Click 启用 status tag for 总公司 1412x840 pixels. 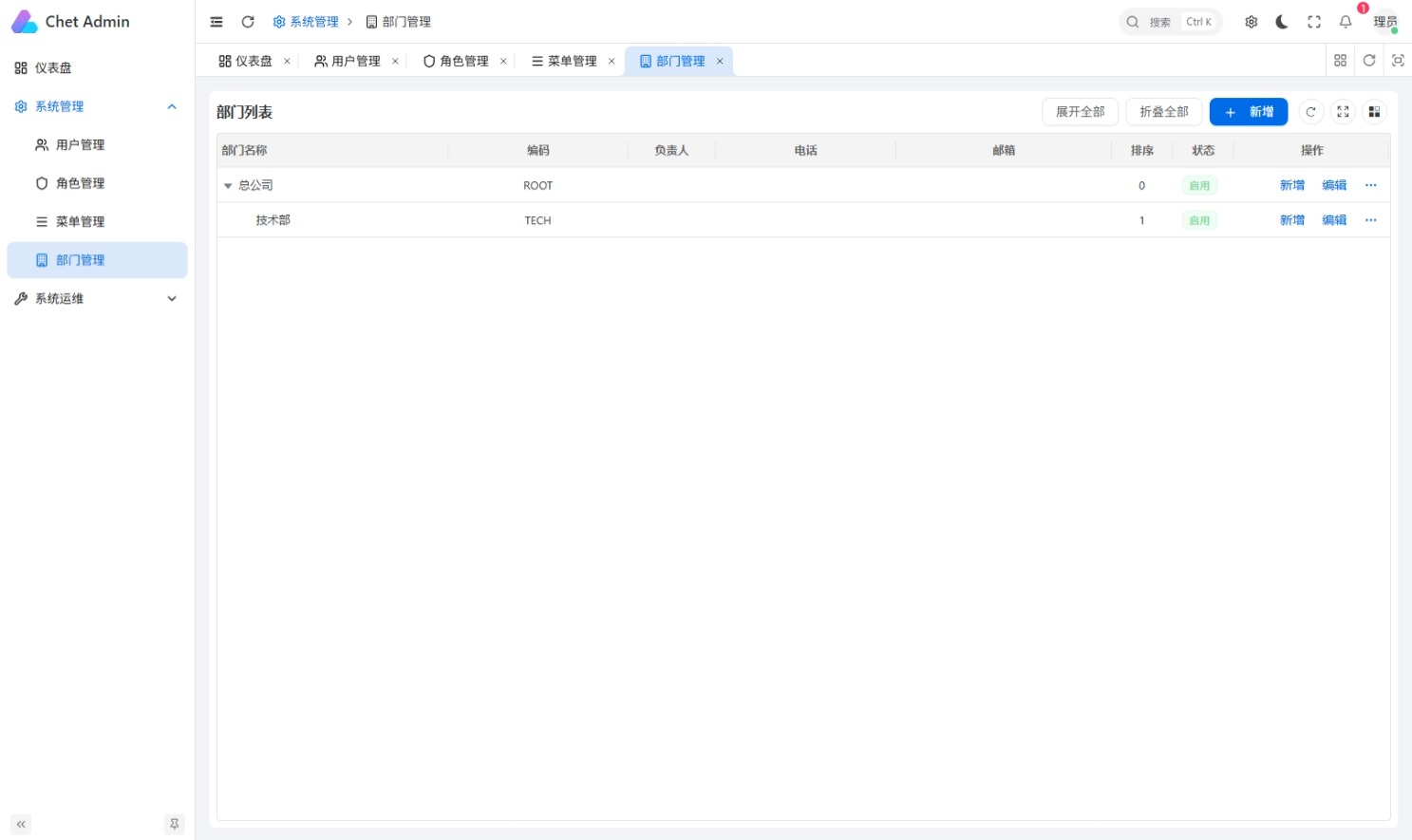[x=1200, y=186]
